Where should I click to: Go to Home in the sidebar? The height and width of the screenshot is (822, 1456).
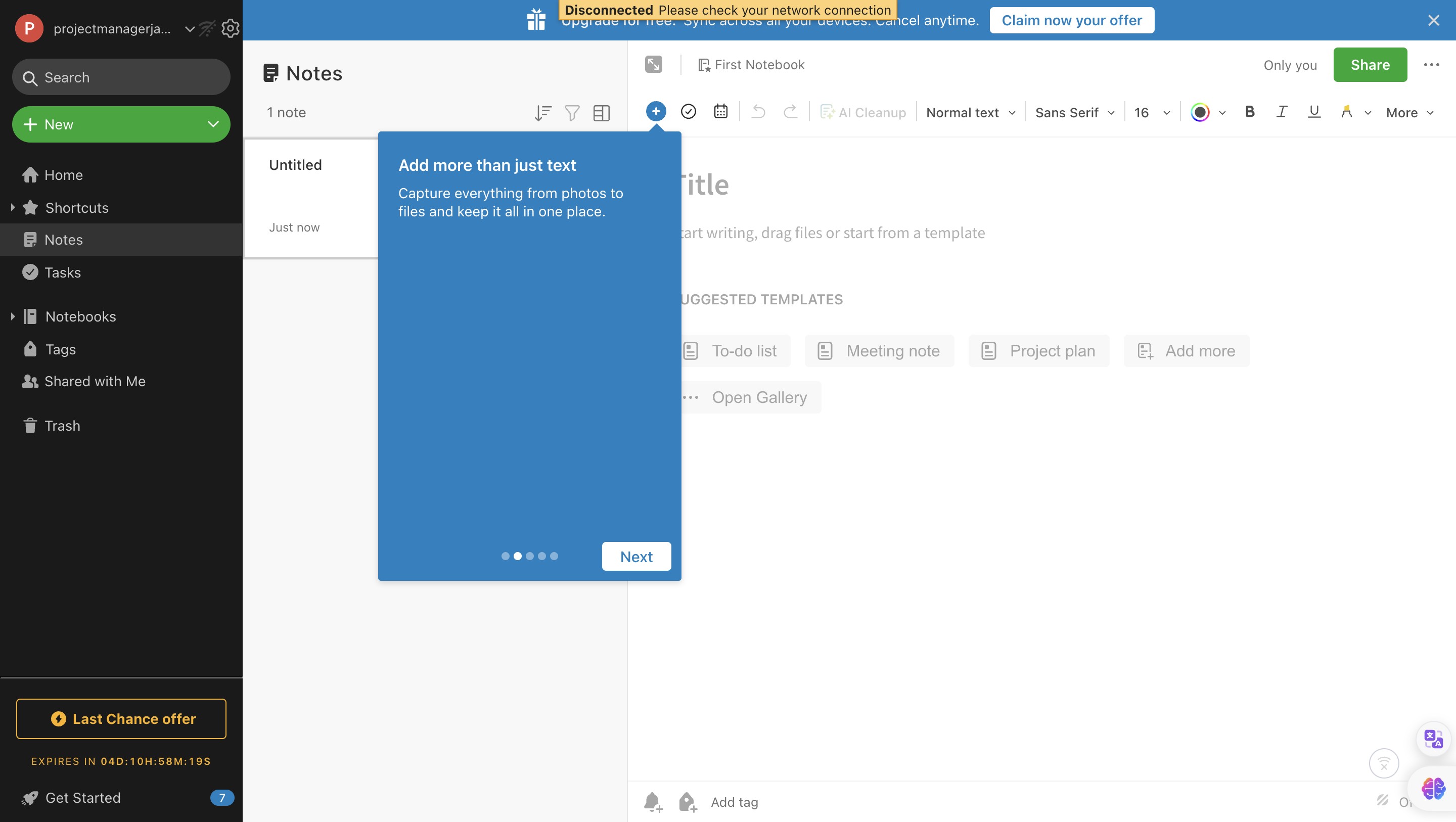coord(63,175)
